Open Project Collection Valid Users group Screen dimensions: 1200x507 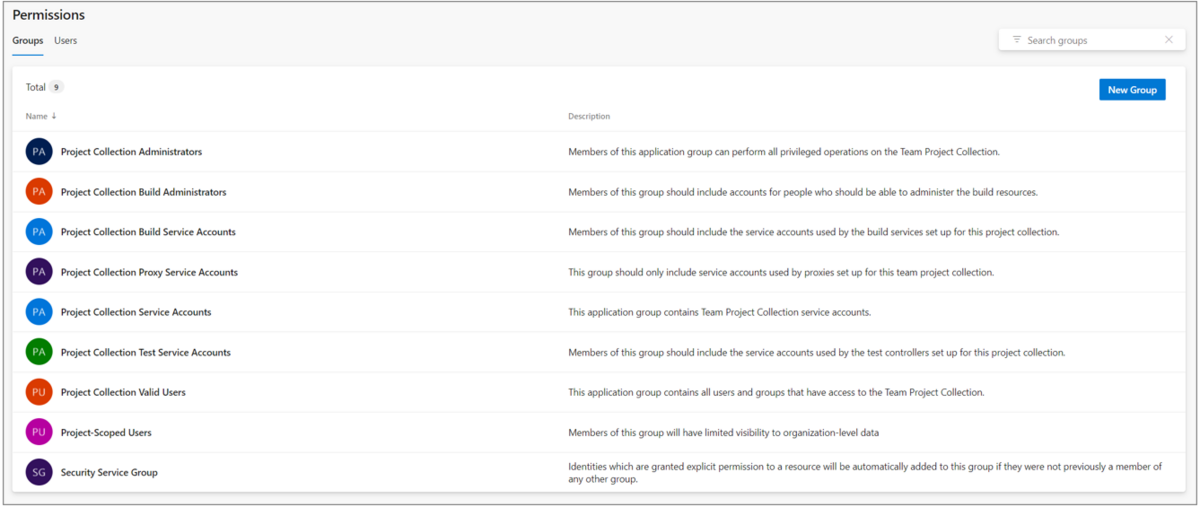pos(123,392)
